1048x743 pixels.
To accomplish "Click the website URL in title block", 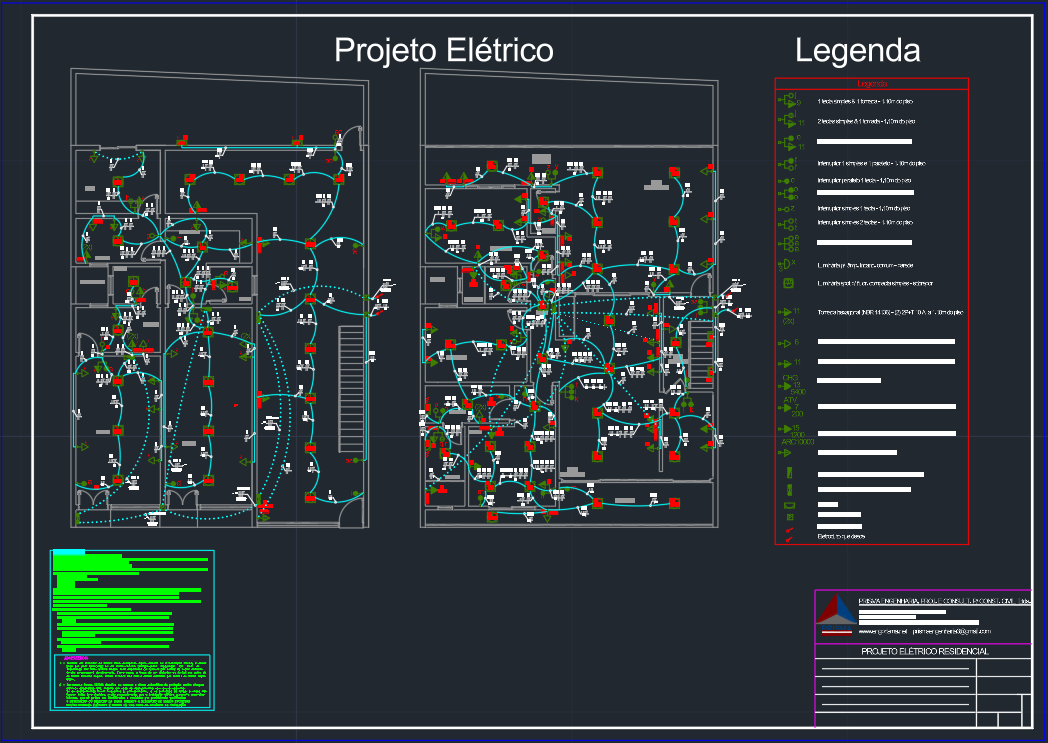I will [x=882, y=632].
